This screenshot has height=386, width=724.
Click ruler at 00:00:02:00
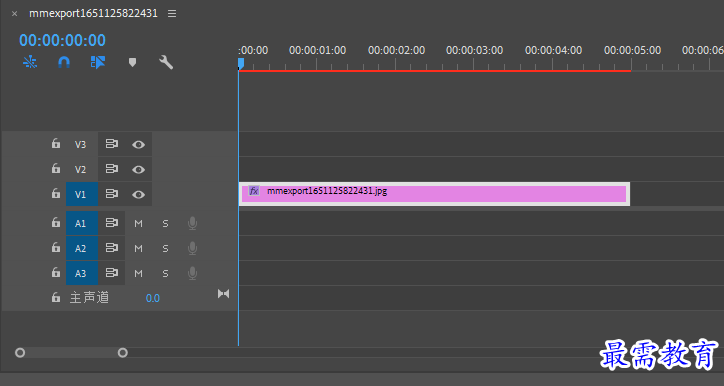396,50
